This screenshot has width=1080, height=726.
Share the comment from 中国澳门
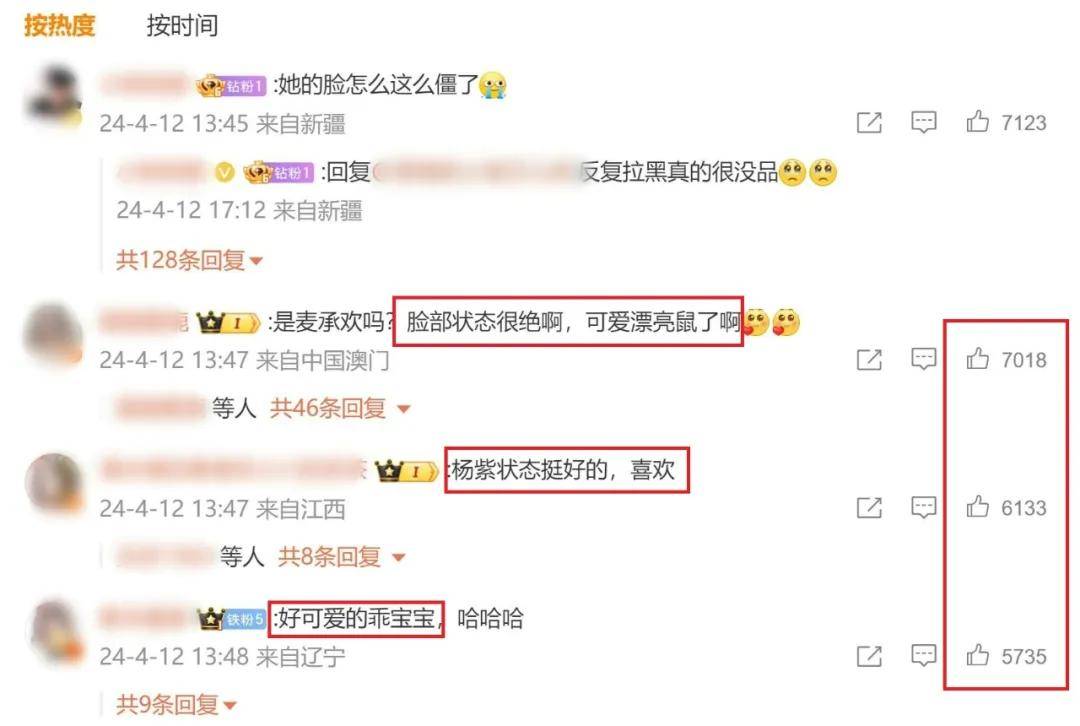869,359
